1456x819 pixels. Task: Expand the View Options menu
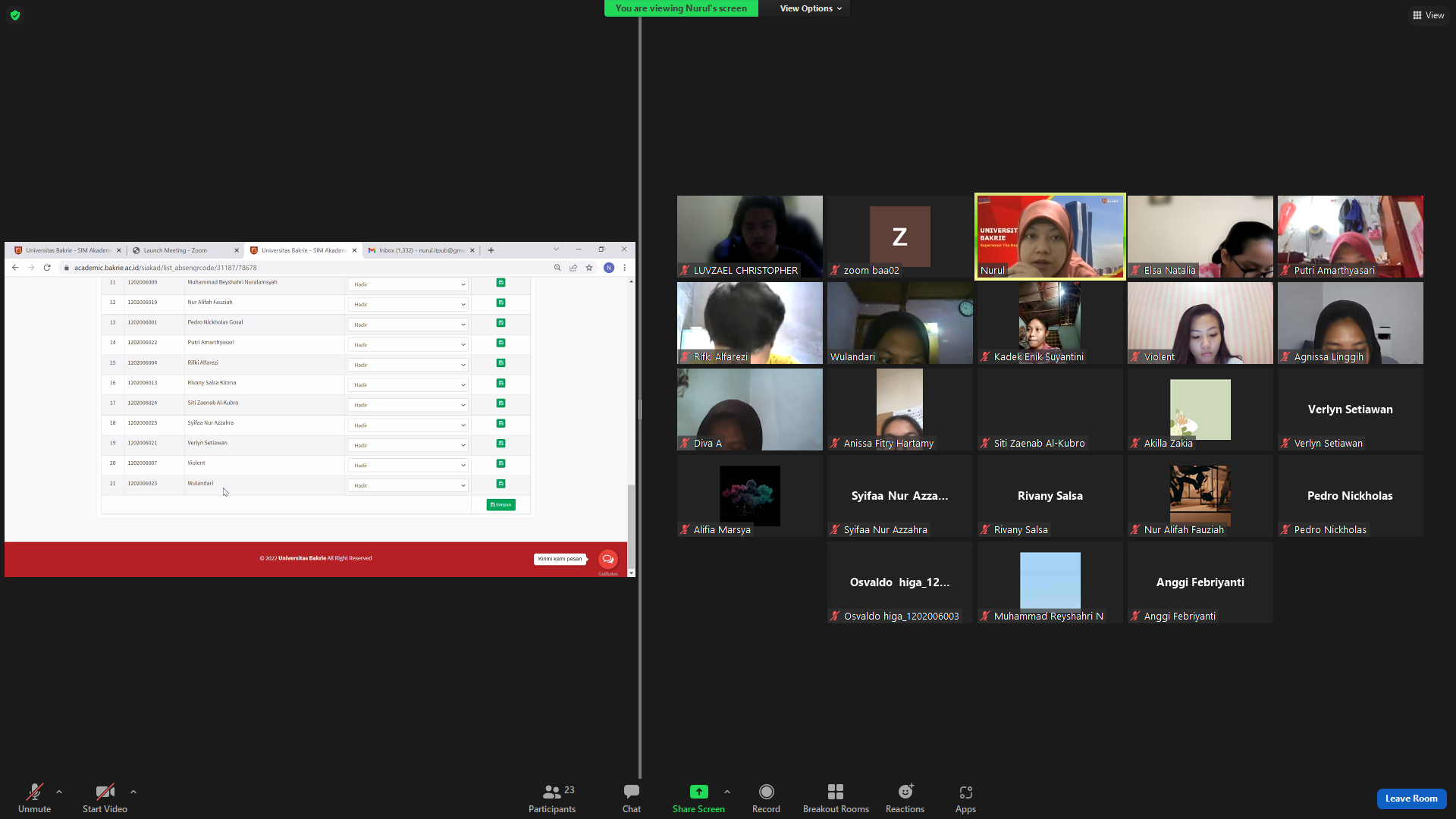811,8
